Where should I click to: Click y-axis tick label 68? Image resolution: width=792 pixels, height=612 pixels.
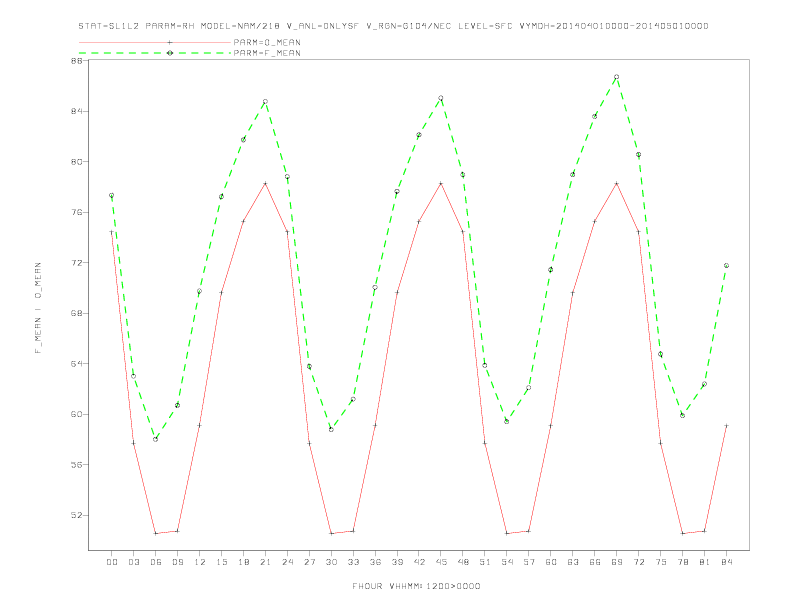tap(77, 313)
